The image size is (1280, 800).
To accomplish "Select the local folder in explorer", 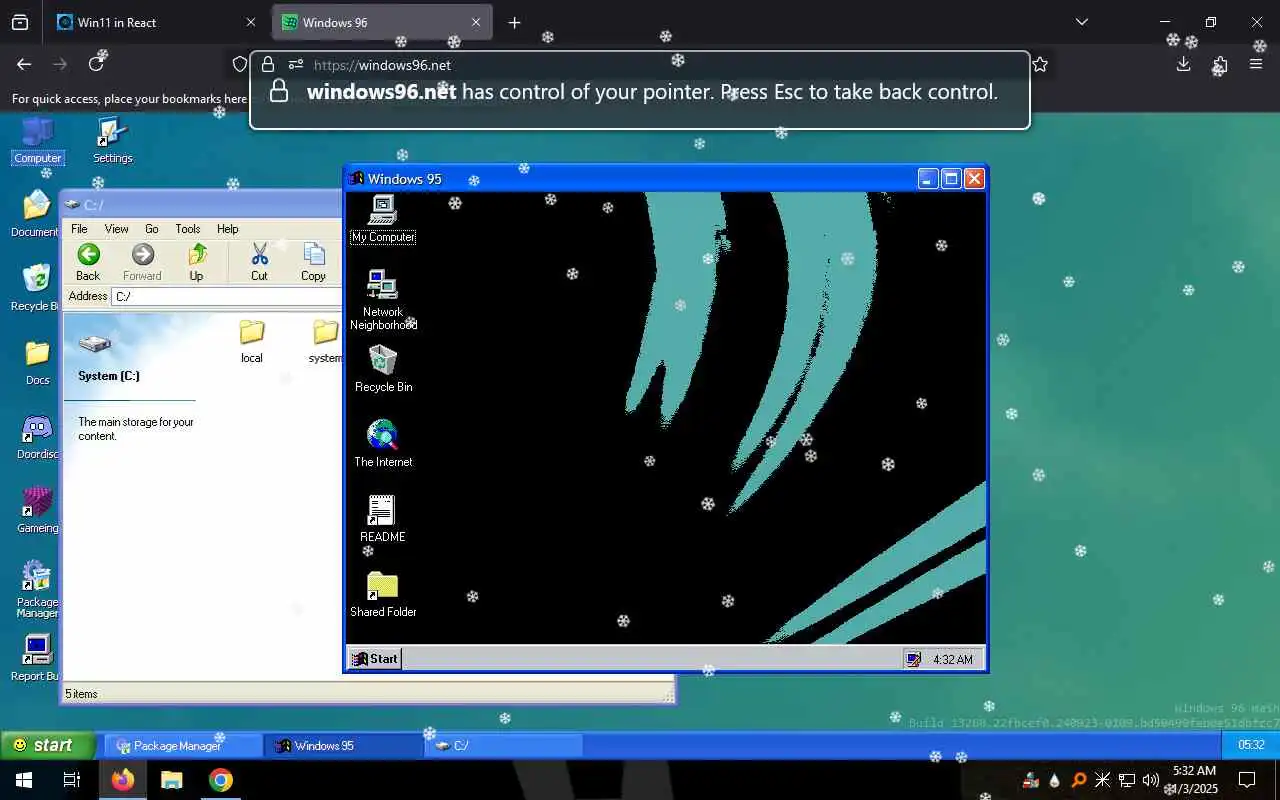I will pyautogui.click(x=252, y=341).
